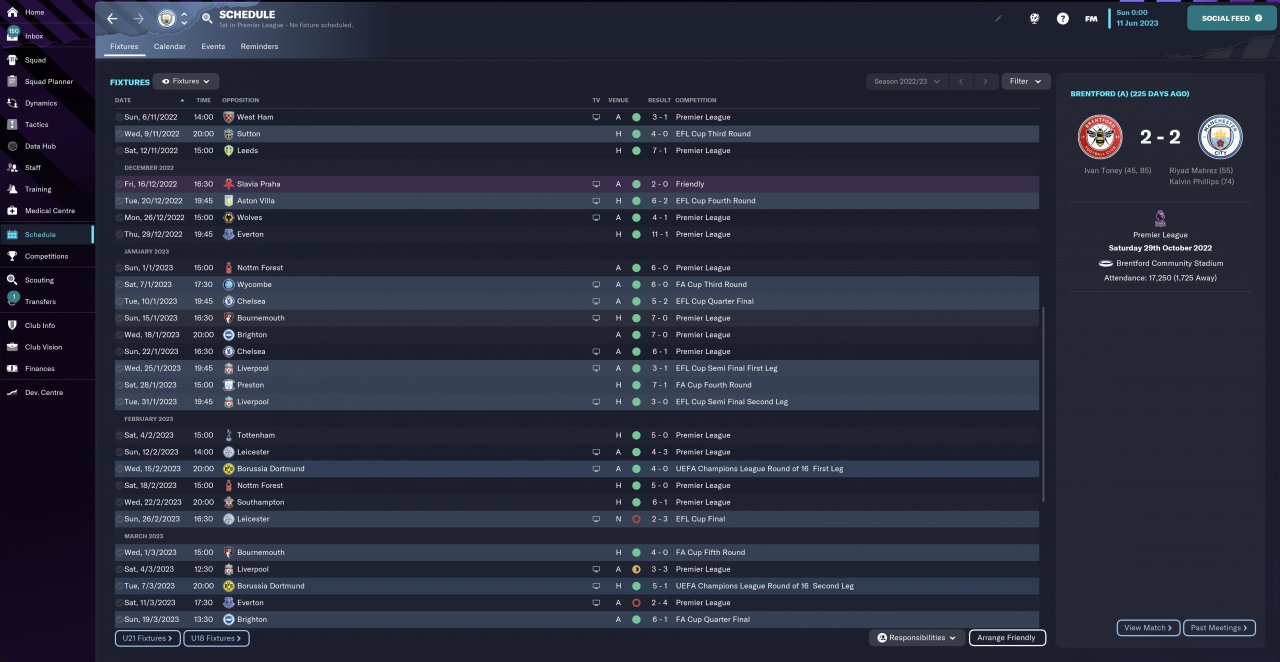Toggle the circle beside Fri, 16/12/2022 Slavia Praha
This screenshot has height=662, width=1280.
click(119, 184)
